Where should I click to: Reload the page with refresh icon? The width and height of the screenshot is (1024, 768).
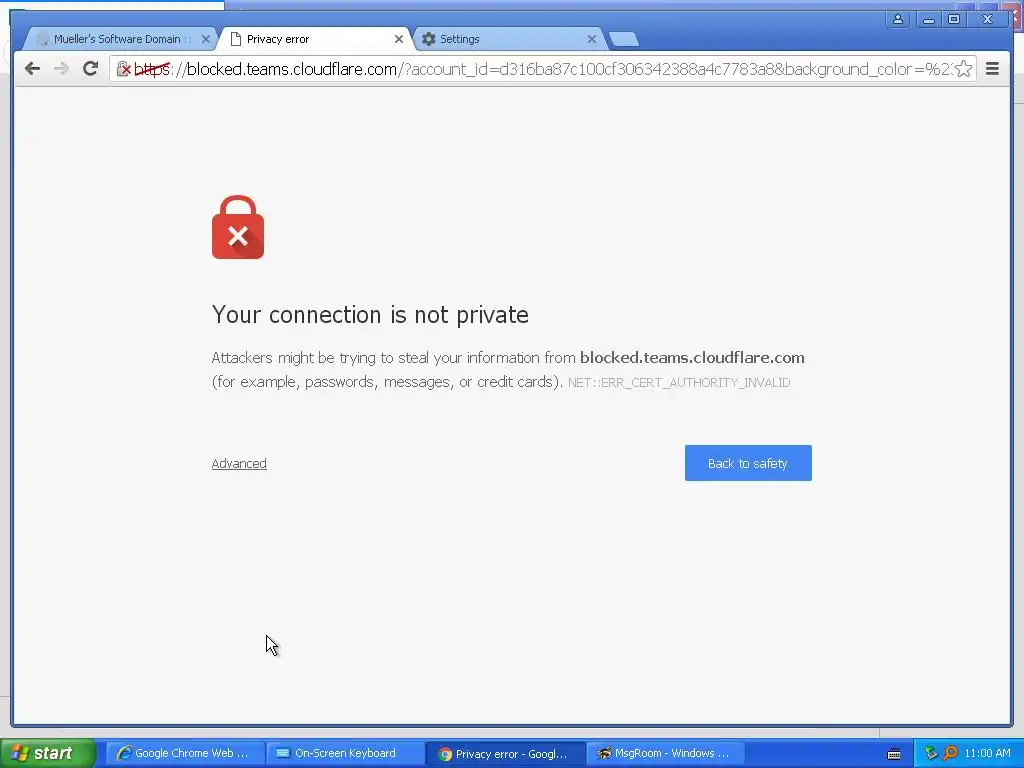[x=90, y=69]
